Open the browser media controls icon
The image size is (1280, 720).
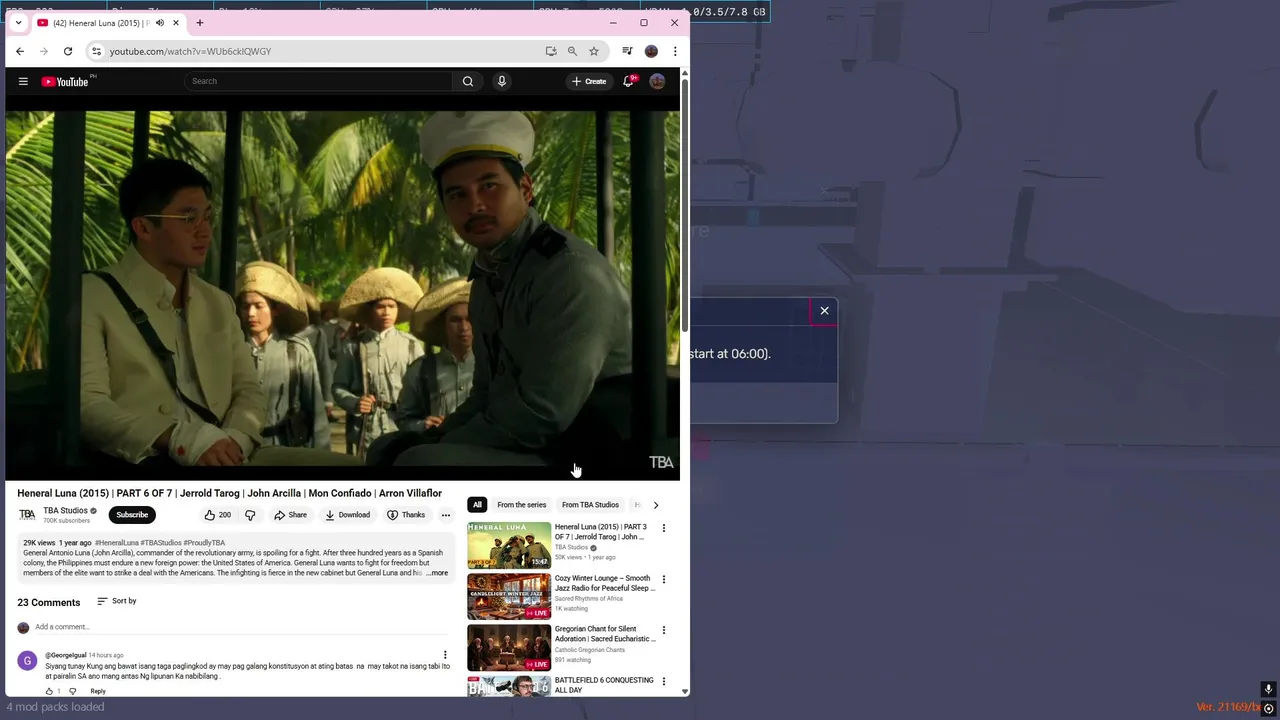pyautogui.click(x=627, y=51)
